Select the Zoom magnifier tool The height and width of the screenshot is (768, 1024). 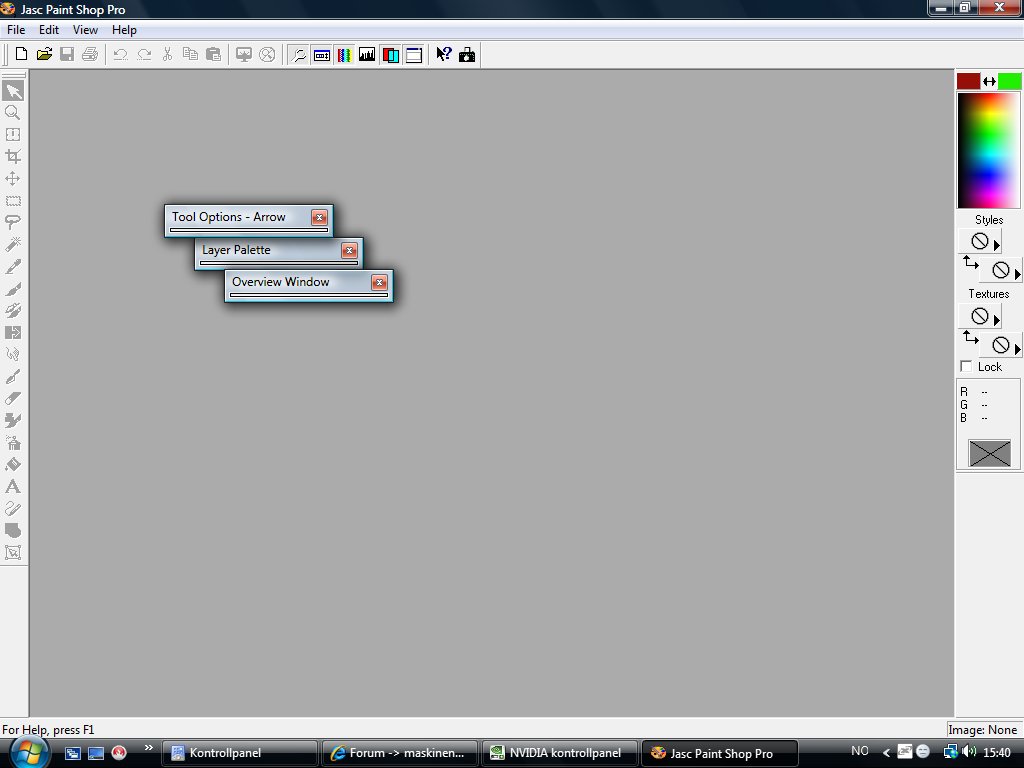pos(13,112)
